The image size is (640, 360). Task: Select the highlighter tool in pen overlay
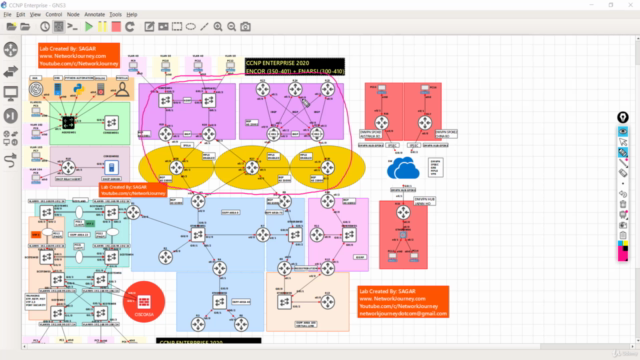point(622,152)
